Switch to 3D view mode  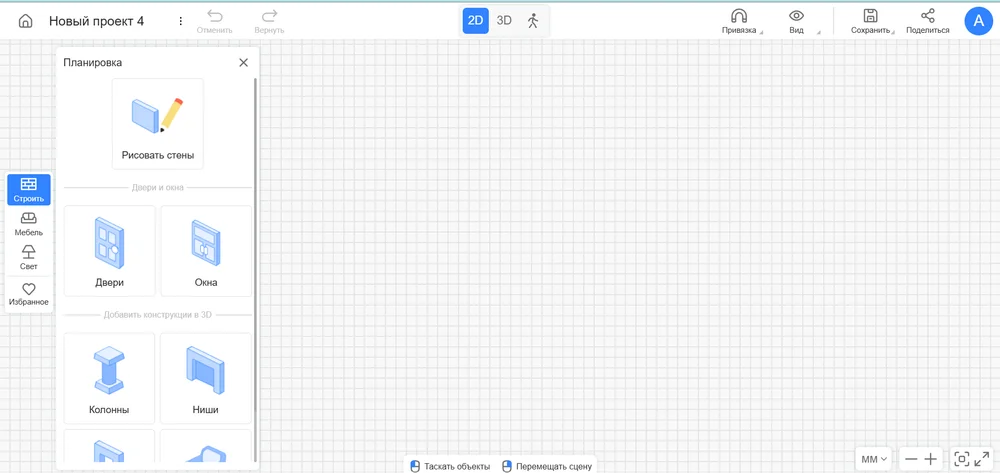click(x=504, y=20)
